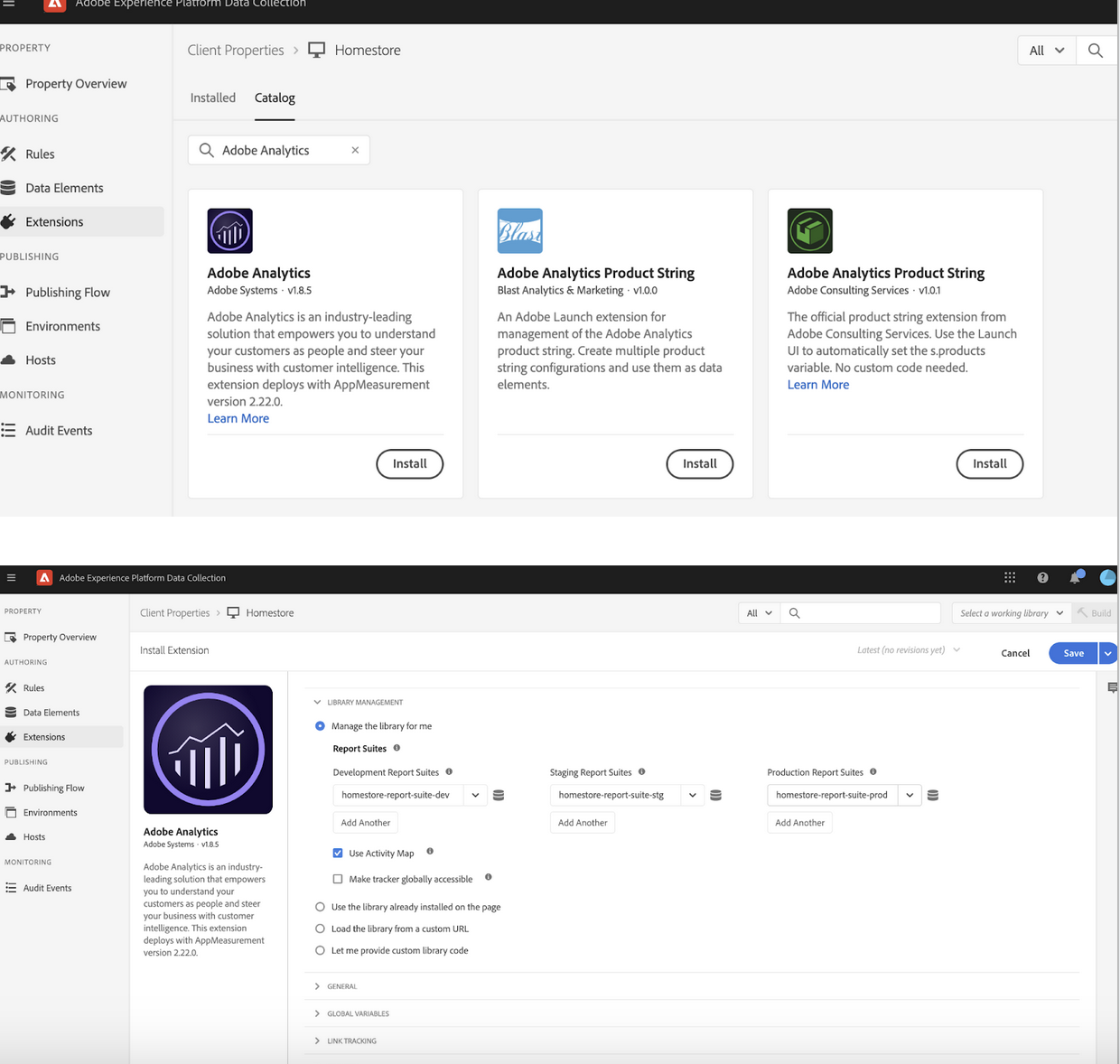Click large Adobe Analytics logo in install panel
Screen dimensions: 1120x1064
pyautogui.click(x=208, y=750)
